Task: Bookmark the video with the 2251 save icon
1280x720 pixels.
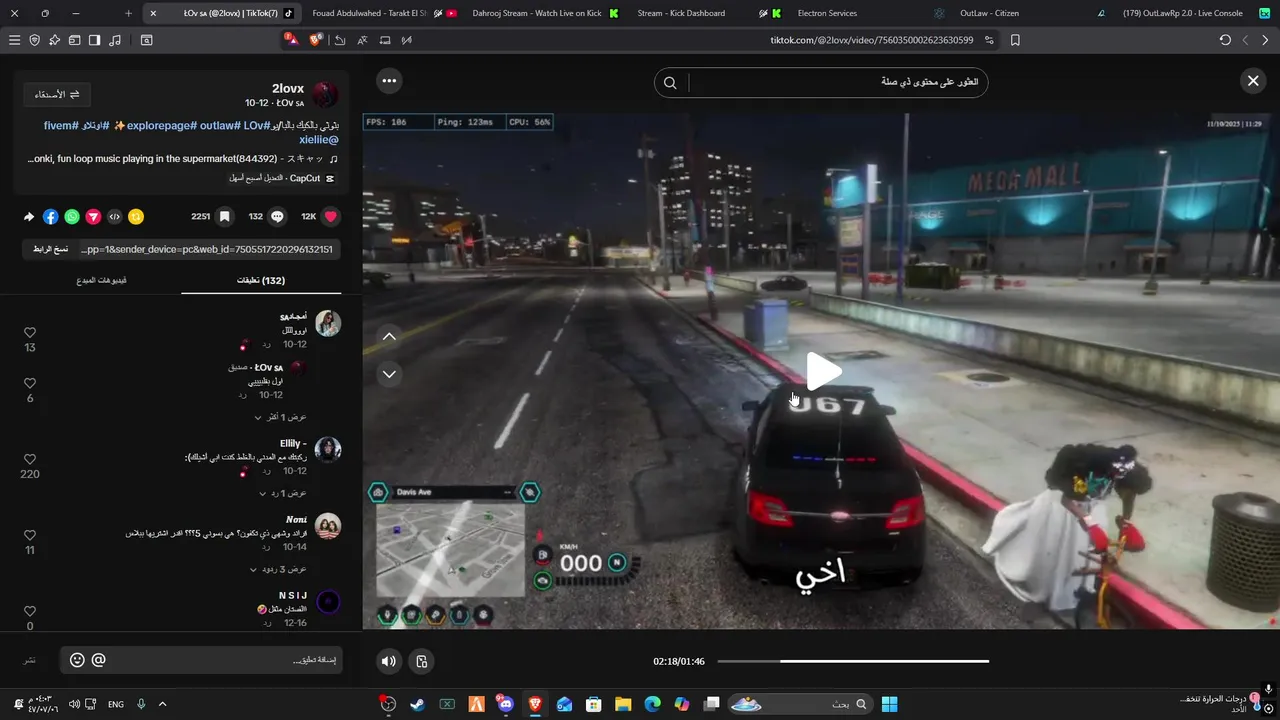Action: coord(225,216)
